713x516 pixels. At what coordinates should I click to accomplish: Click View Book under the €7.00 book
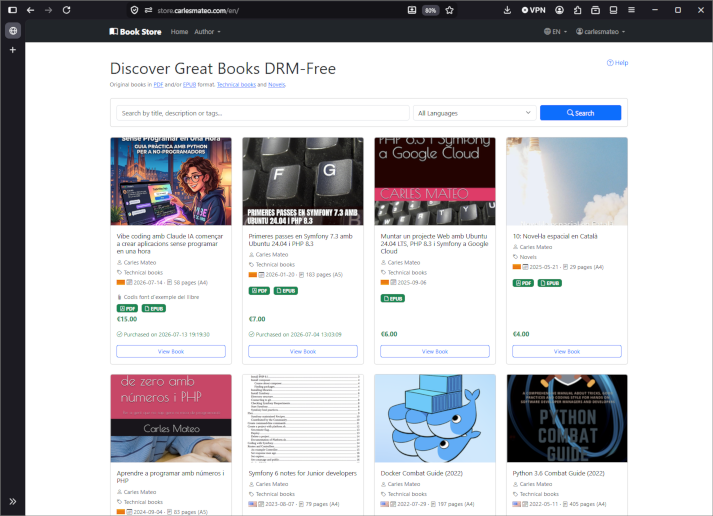(303, 351)
